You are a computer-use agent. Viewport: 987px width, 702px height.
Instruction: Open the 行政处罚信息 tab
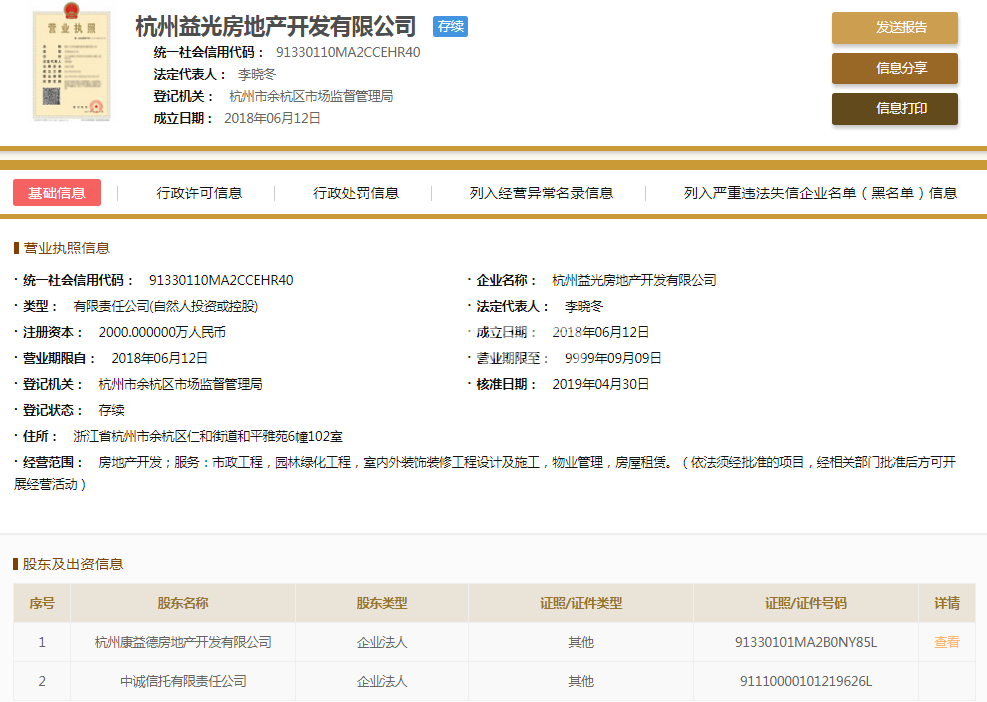tap(356, 193)
